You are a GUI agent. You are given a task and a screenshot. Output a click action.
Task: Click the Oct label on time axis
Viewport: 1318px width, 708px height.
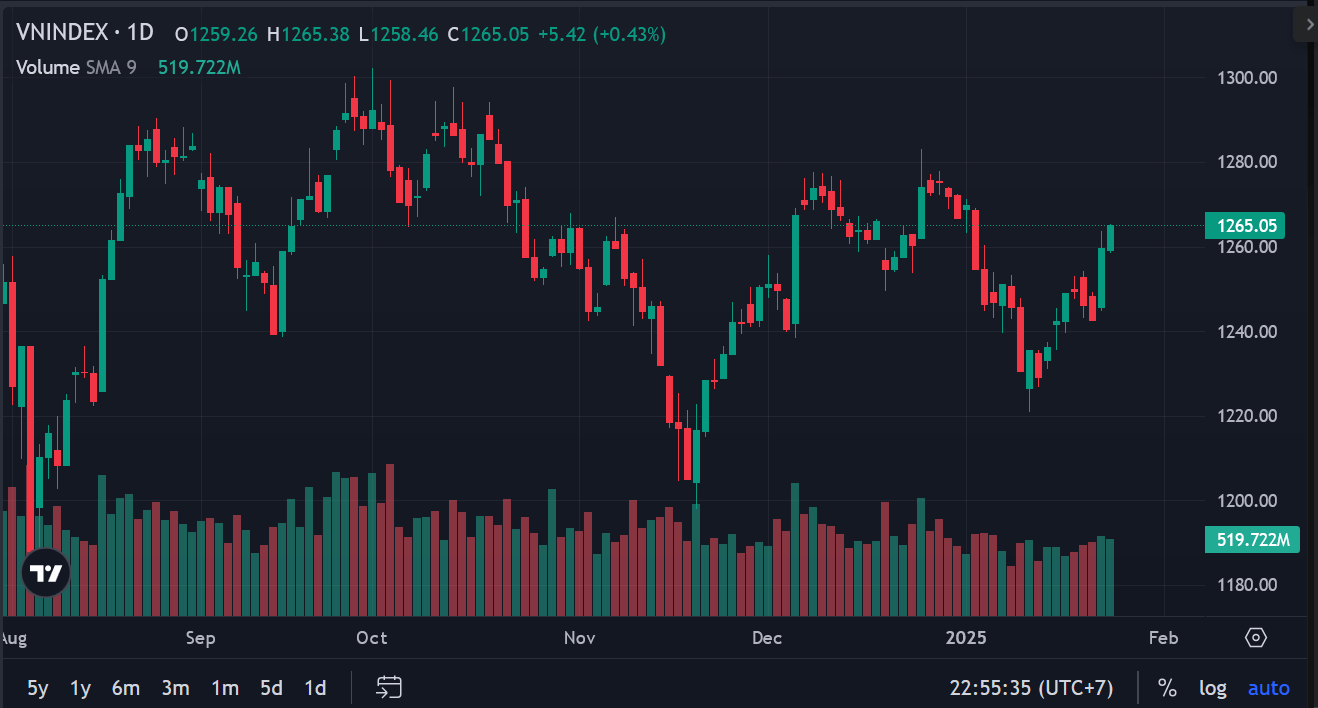[372, 638]
